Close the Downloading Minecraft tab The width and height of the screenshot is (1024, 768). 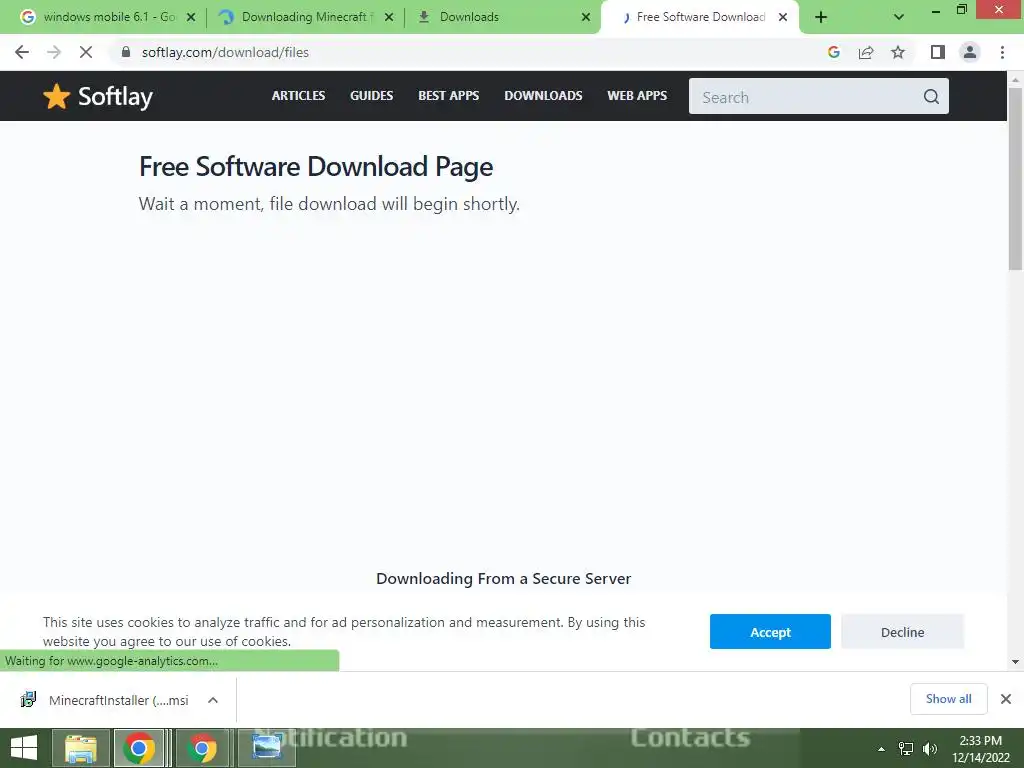389,17
